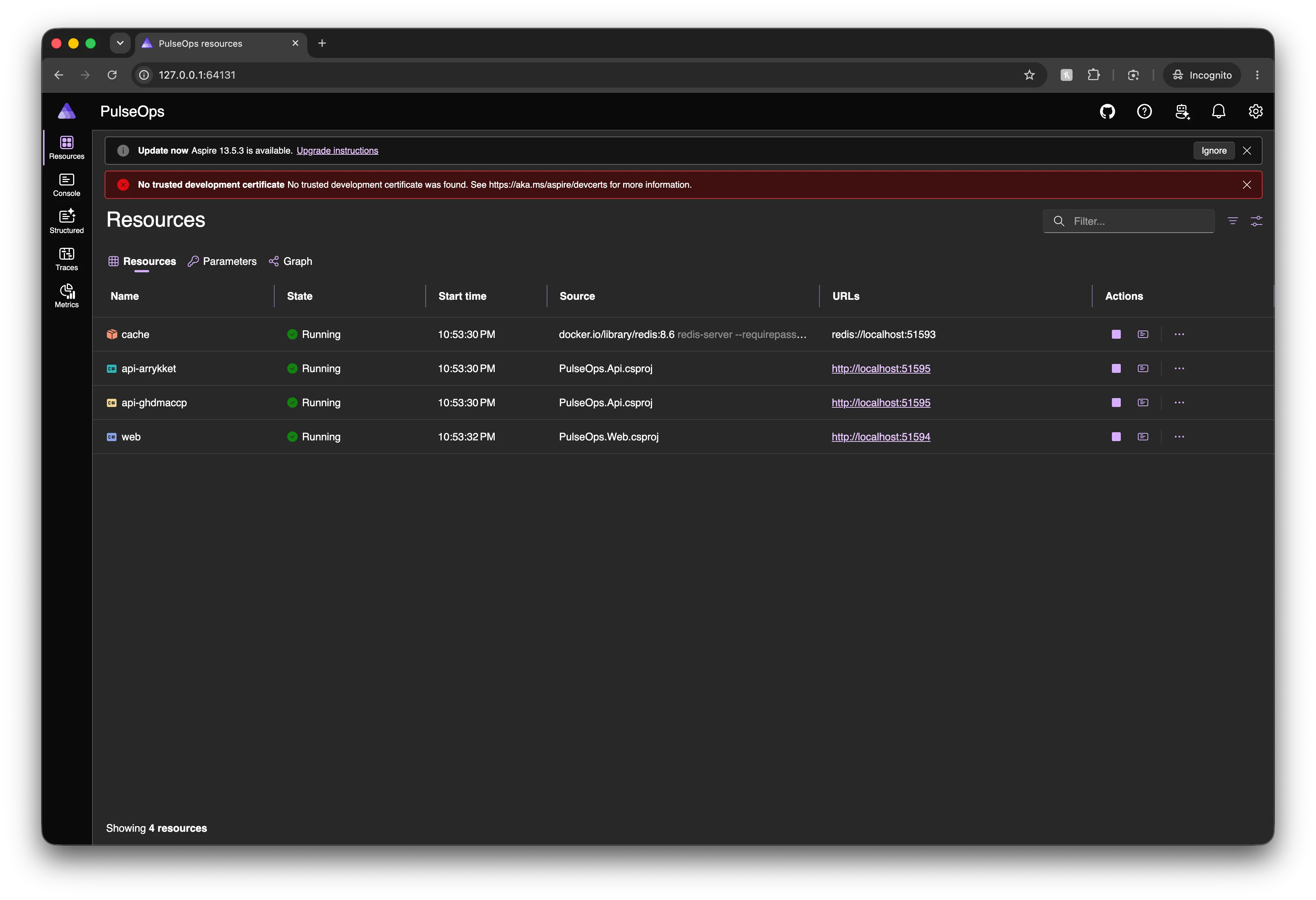View console logs for web
This screenshot has width=1316, height=900.
pyautogui.click(x=1143, y=437)
